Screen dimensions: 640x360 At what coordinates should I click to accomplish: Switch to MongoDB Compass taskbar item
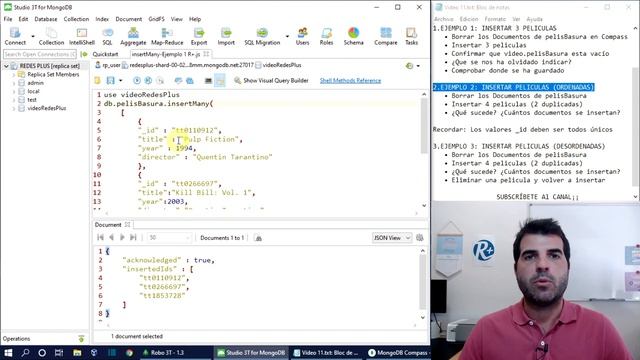pos(398,353)
